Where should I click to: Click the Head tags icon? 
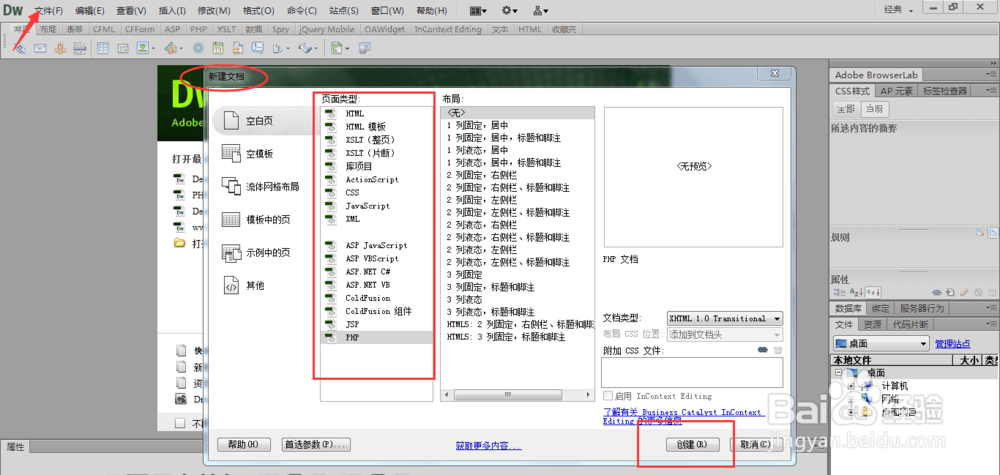[x=279, y=48]
